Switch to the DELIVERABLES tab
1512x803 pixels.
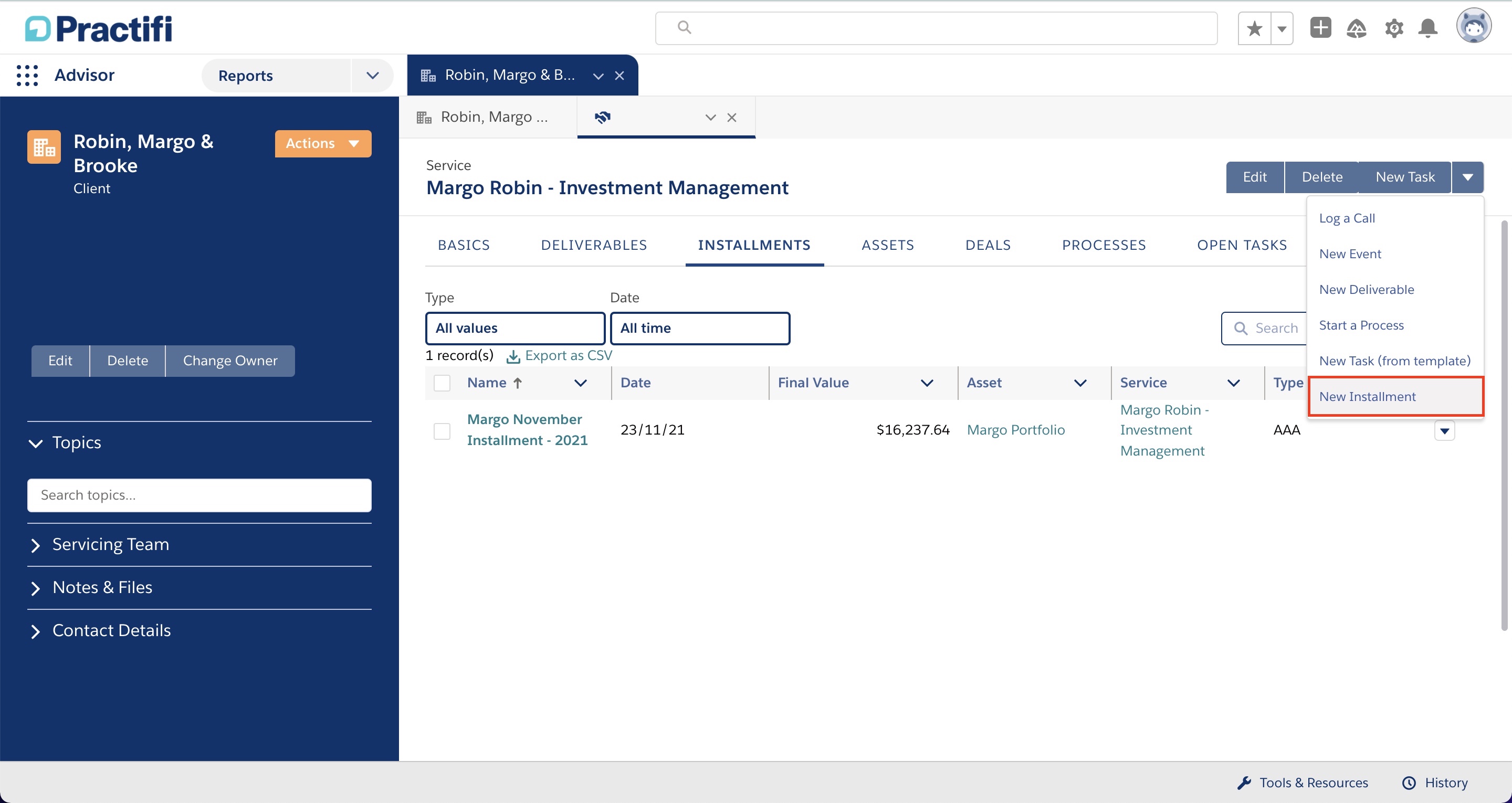click(594, 245)
